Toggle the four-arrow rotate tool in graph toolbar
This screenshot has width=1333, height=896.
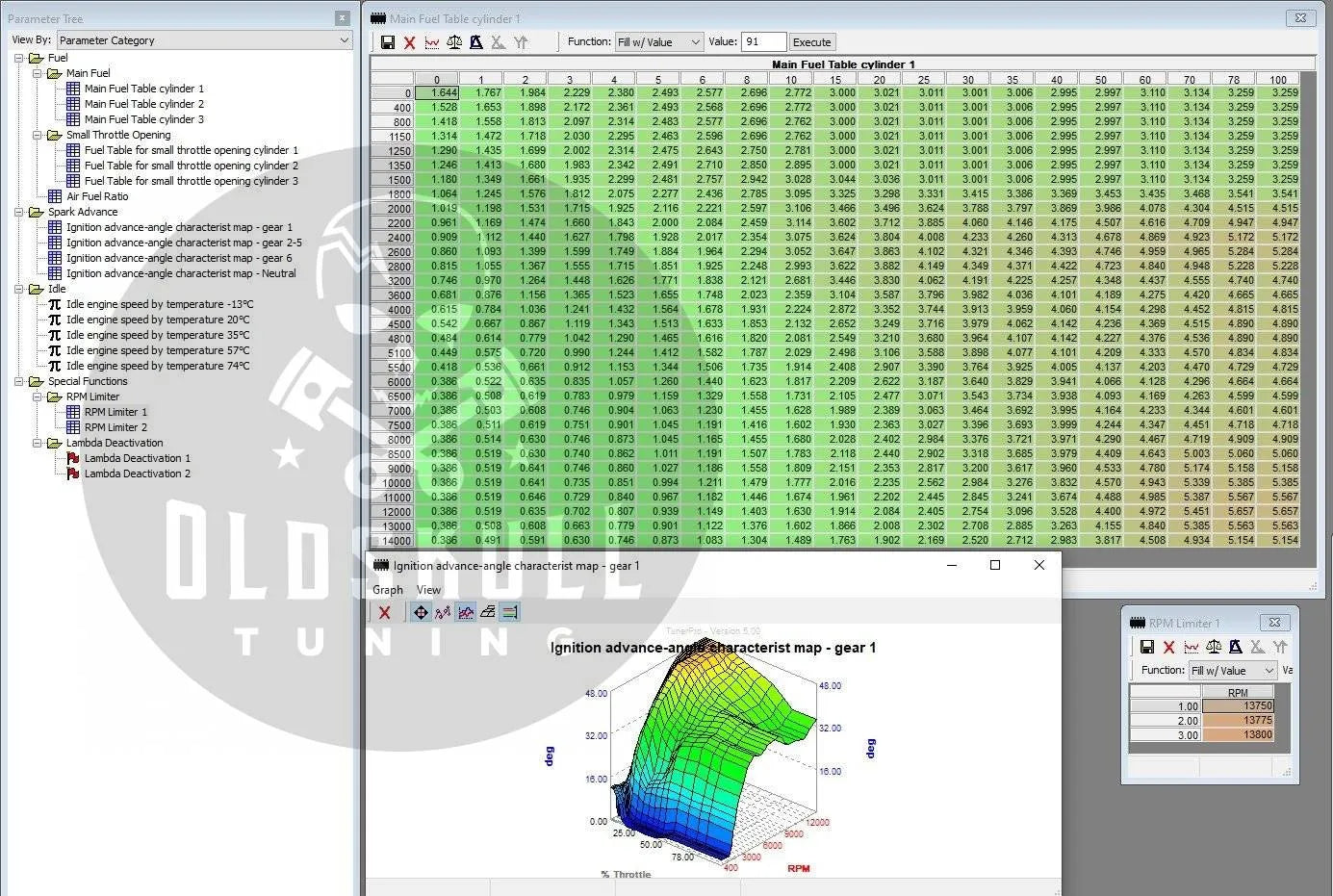421,612
